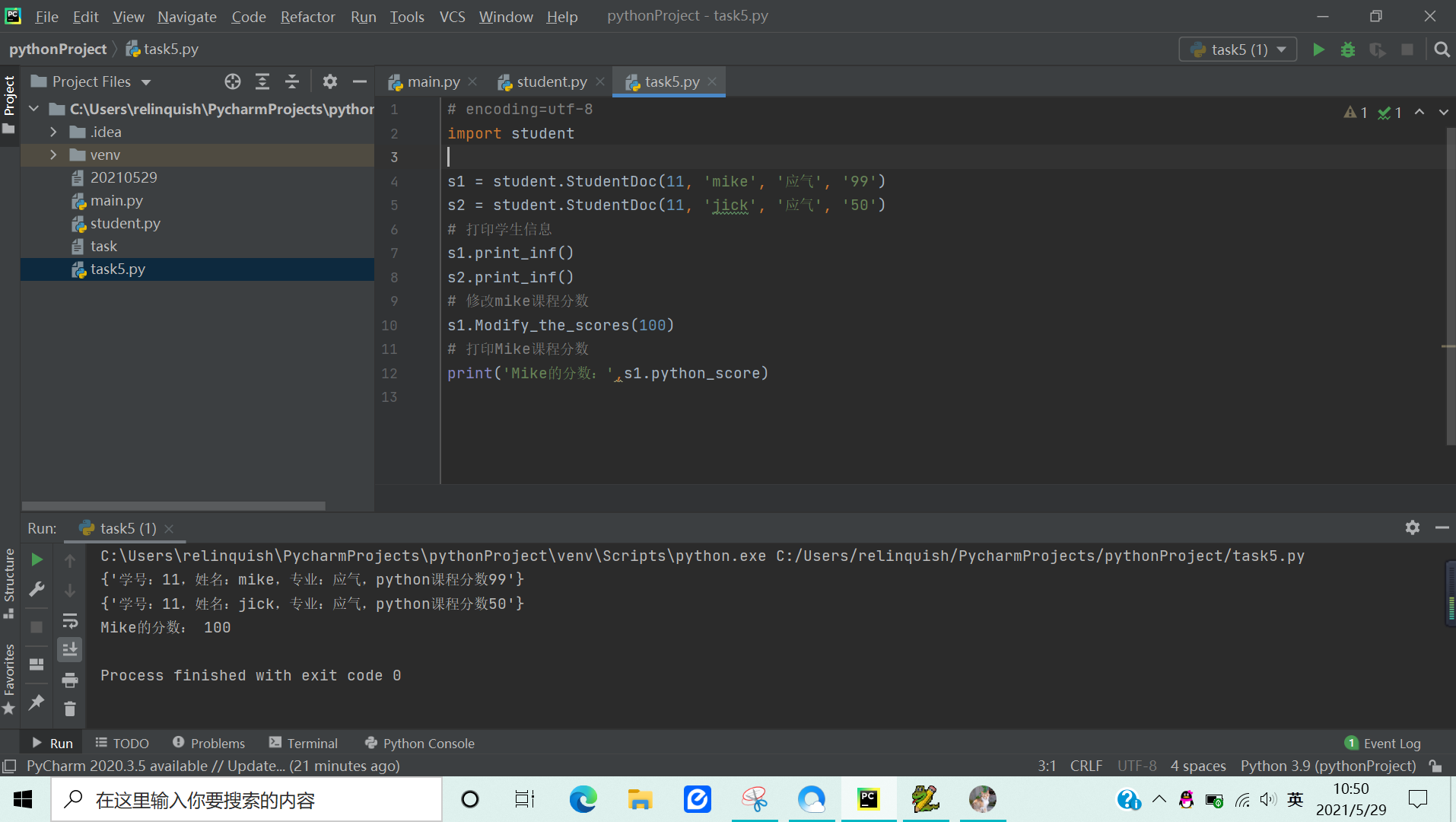Click the Up the stack trace arrow
Image resolution: width=1456 pixels, height=822 pixels.
click(x=70, y=561)
